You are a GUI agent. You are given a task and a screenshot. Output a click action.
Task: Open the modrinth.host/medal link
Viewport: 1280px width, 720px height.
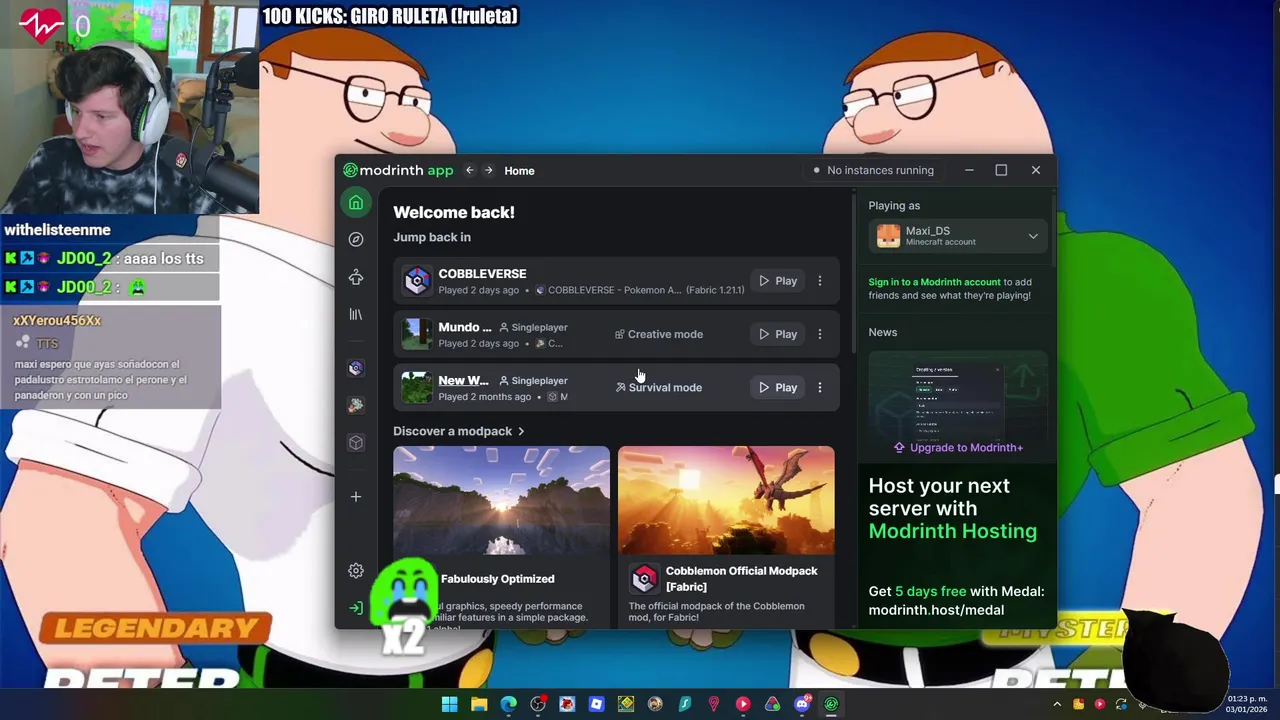pos(936,610)
